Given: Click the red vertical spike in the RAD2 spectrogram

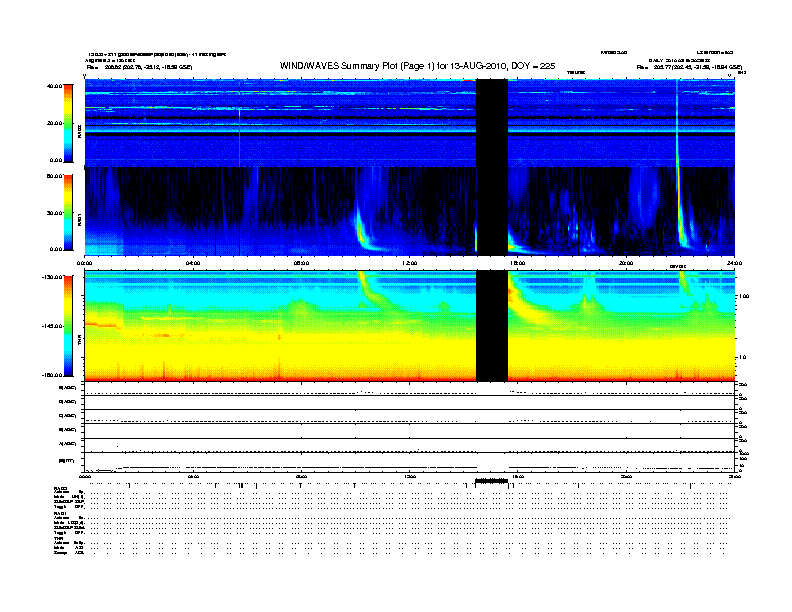Looking at the screenshot, I should pyautogui.click(x=239, y=137).
